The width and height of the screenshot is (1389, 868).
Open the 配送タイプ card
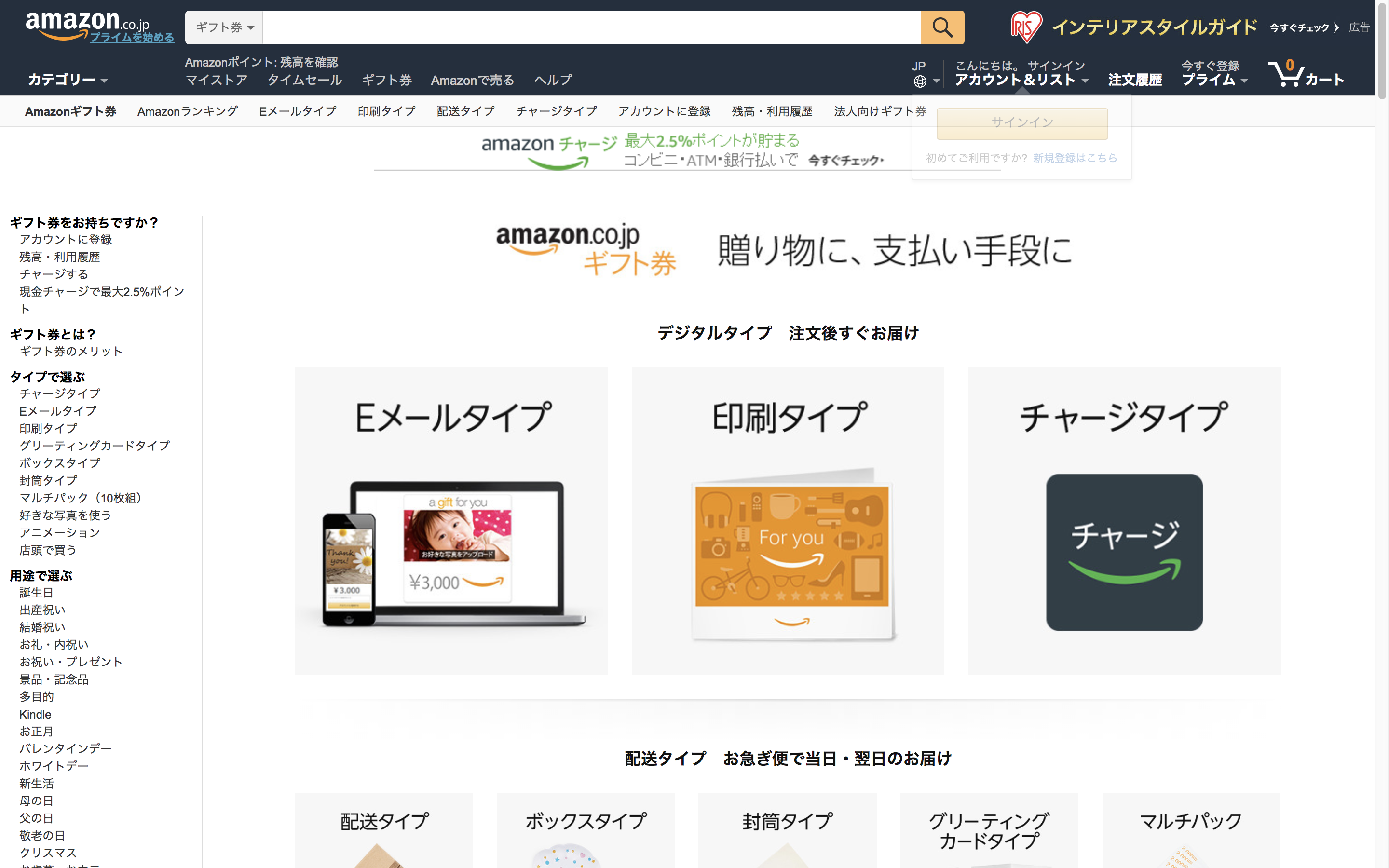tap(384, 830)
